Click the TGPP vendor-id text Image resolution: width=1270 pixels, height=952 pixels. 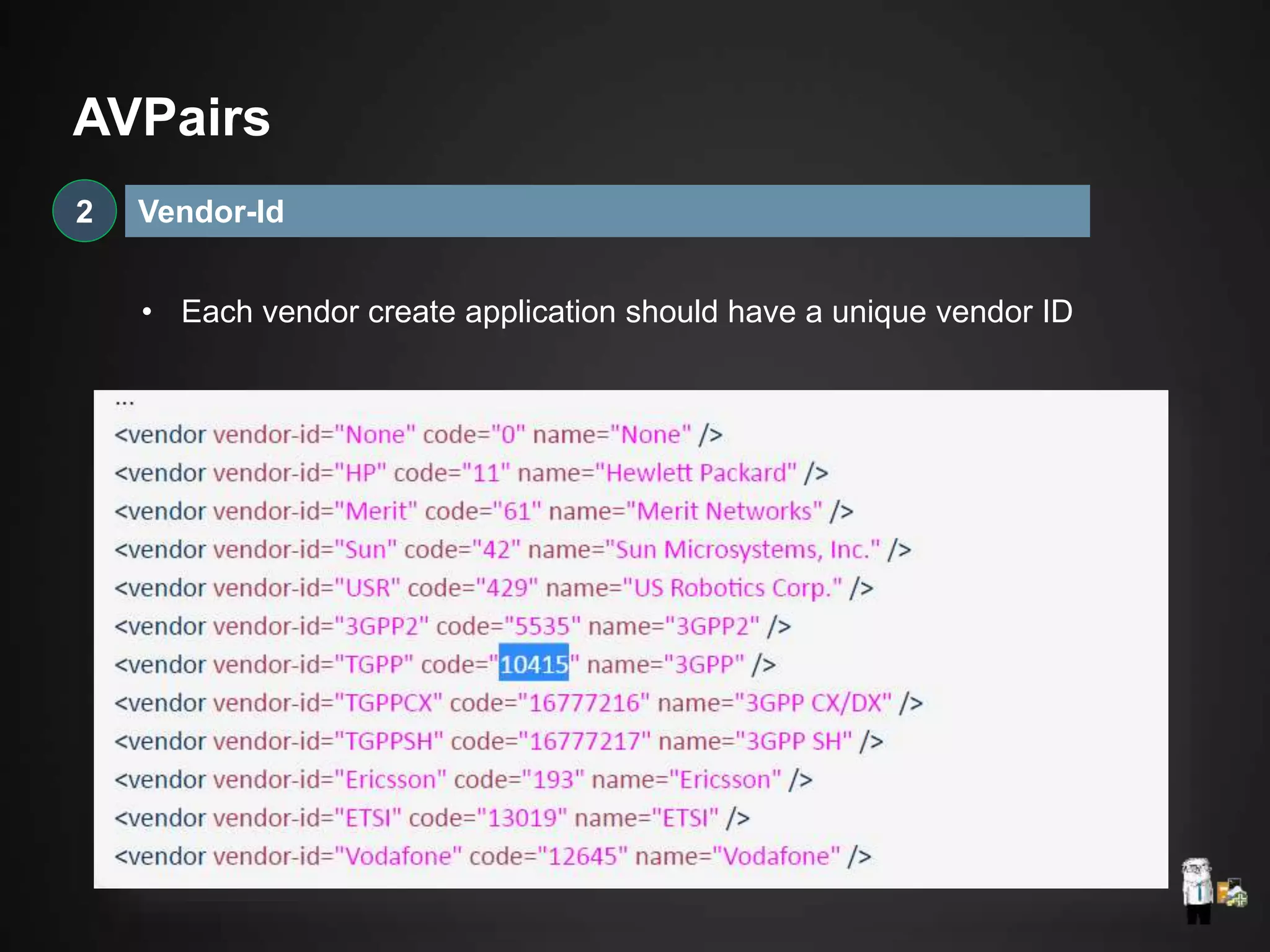point(375,664)
